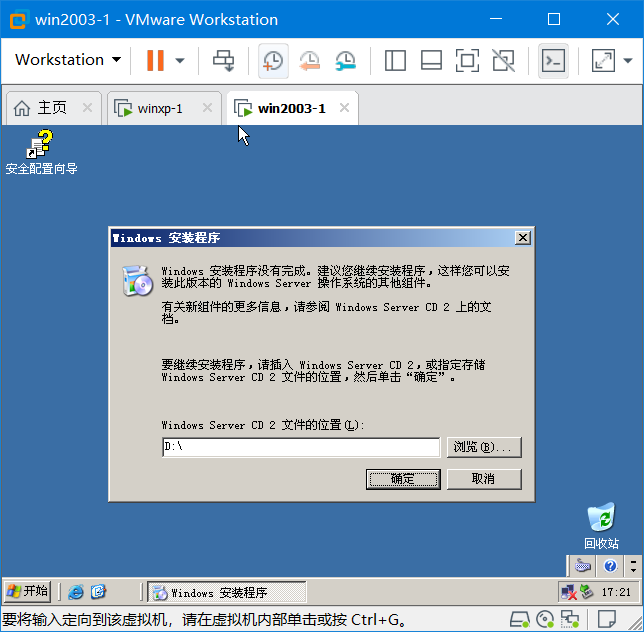Select the 安全配置向导 desktop shortcut
The width and height of the screenshot is (644, 632).
[x=41, y=152]
